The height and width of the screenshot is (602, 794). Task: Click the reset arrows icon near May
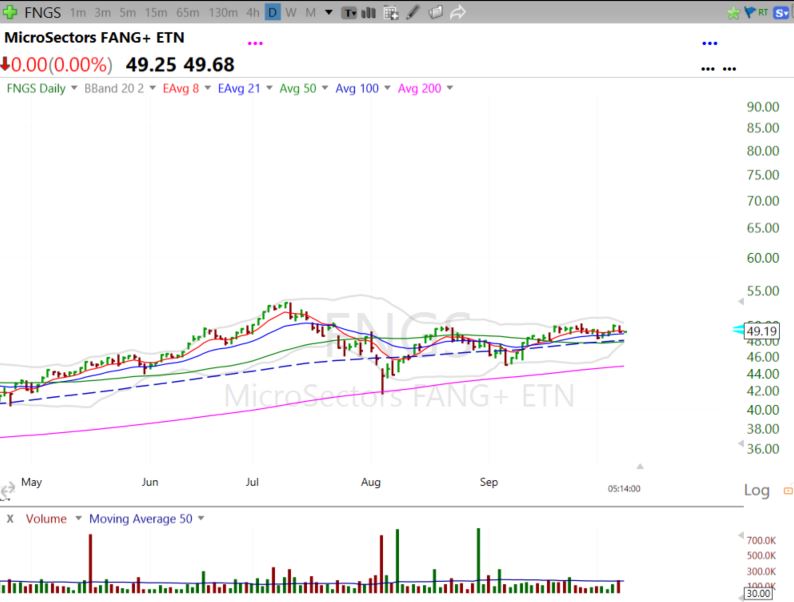coord(8,491)
